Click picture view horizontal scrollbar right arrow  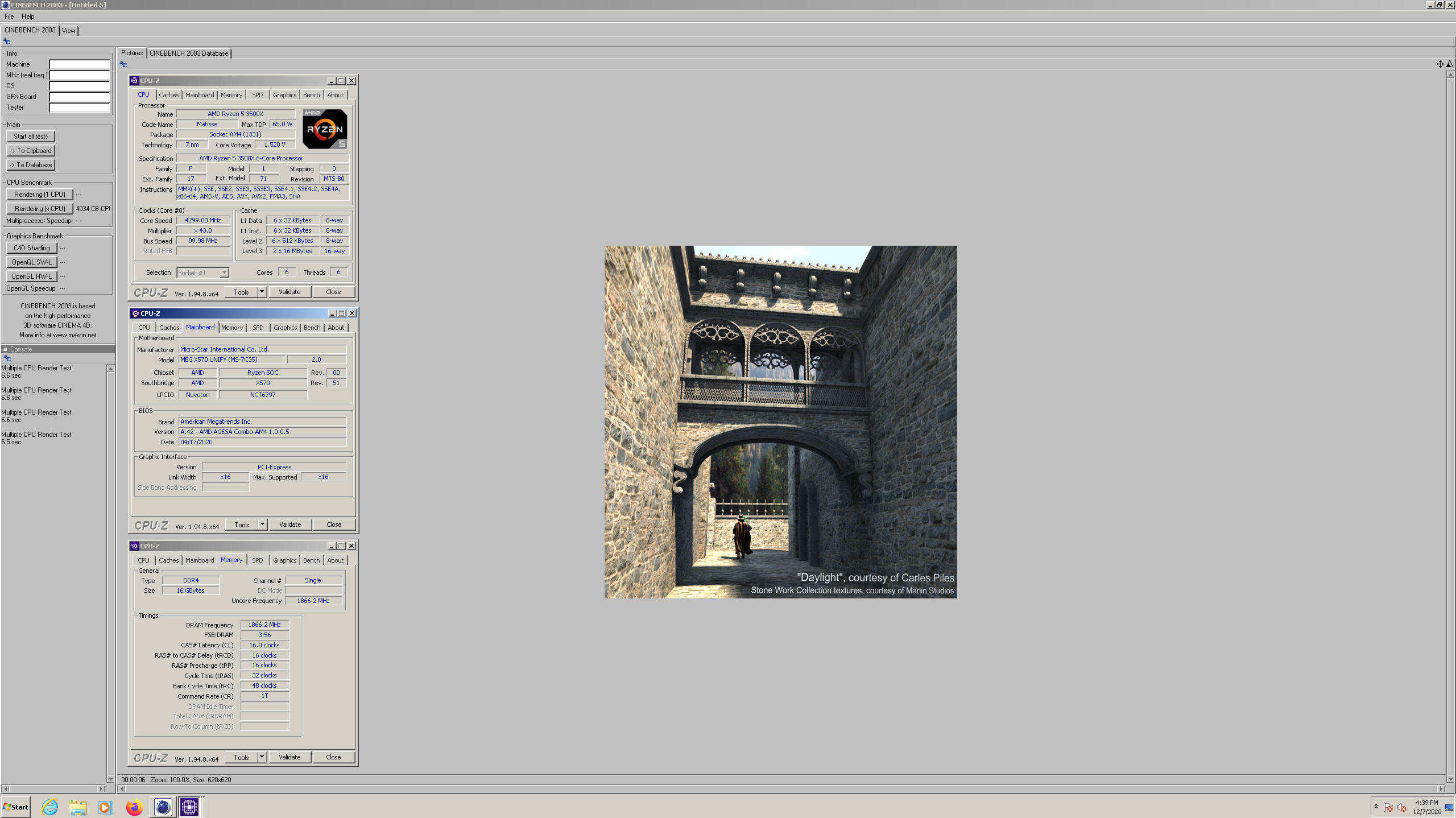tap(1441, 788)
